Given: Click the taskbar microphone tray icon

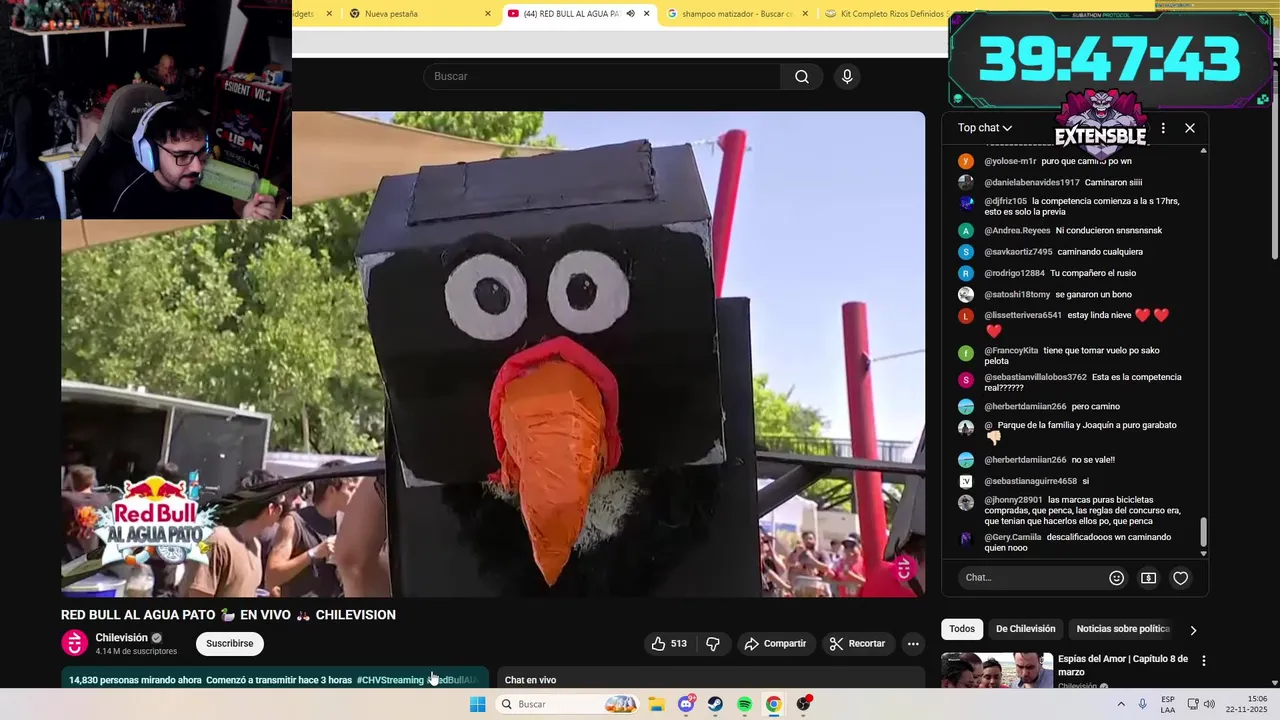Looking at the screenshot, I should (x=1142, y=704).
